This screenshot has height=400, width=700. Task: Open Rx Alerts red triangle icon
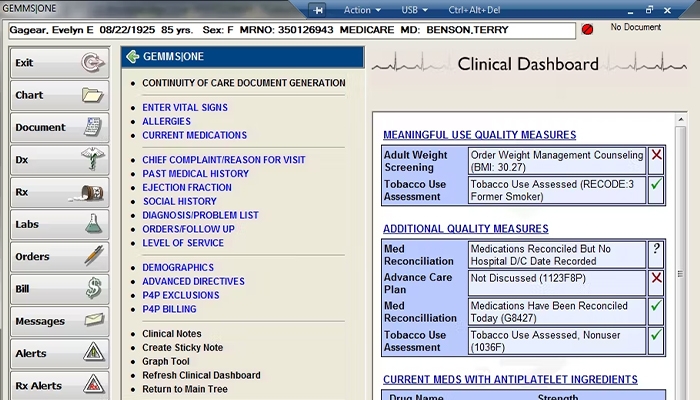point(94,384)
